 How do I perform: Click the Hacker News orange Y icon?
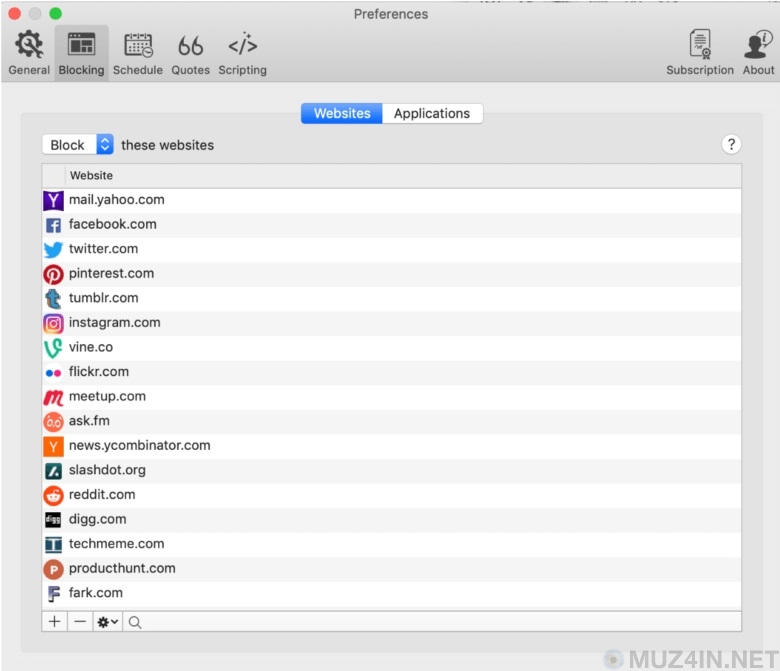pos(53,446)
